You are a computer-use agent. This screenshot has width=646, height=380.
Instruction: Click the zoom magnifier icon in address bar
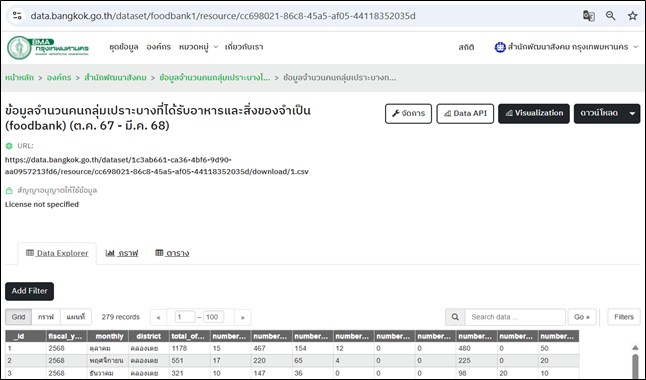click(x=611, y=16)
